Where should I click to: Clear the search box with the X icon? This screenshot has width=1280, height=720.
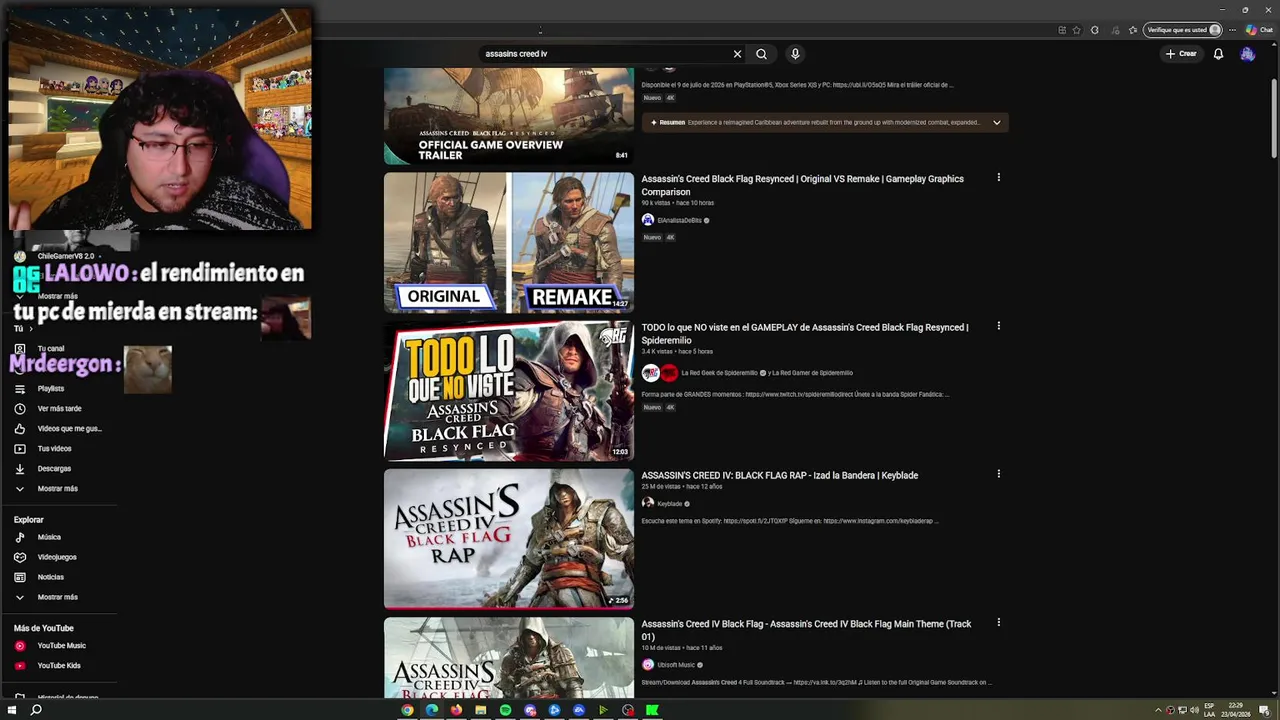coord(737,54)
